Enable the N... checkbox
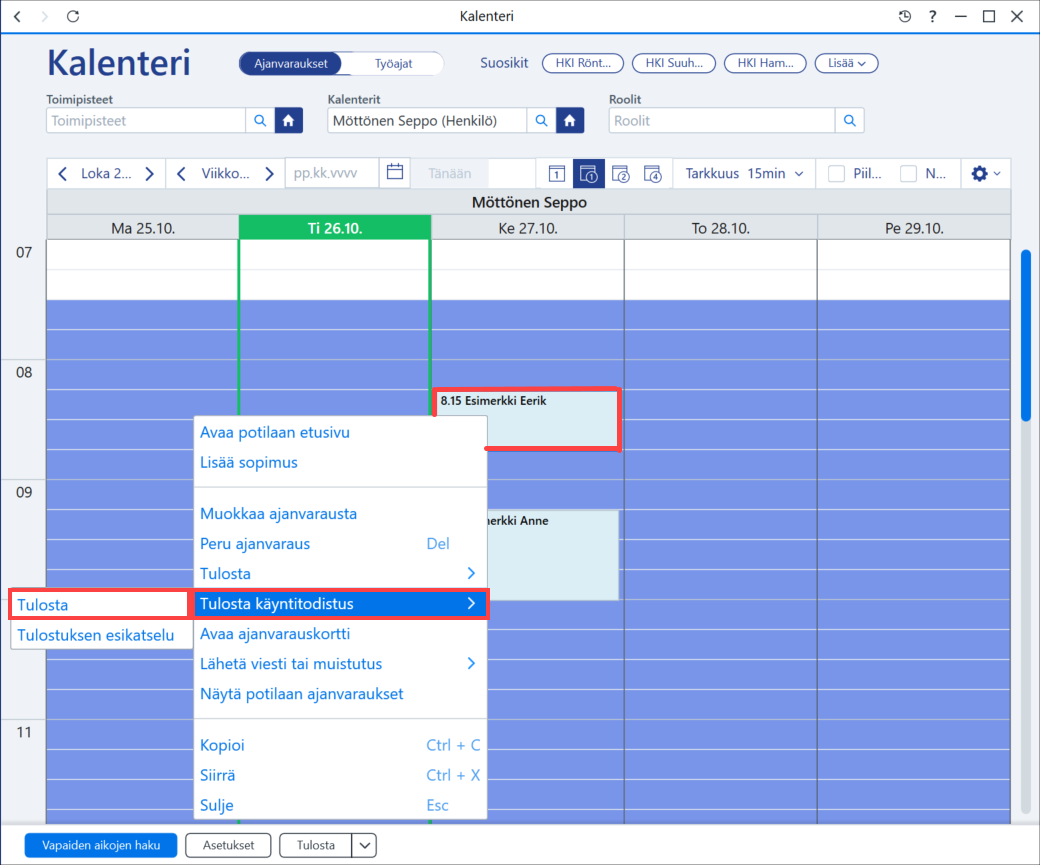Screen dimensions: 1040x865 [x=908, y=174]
